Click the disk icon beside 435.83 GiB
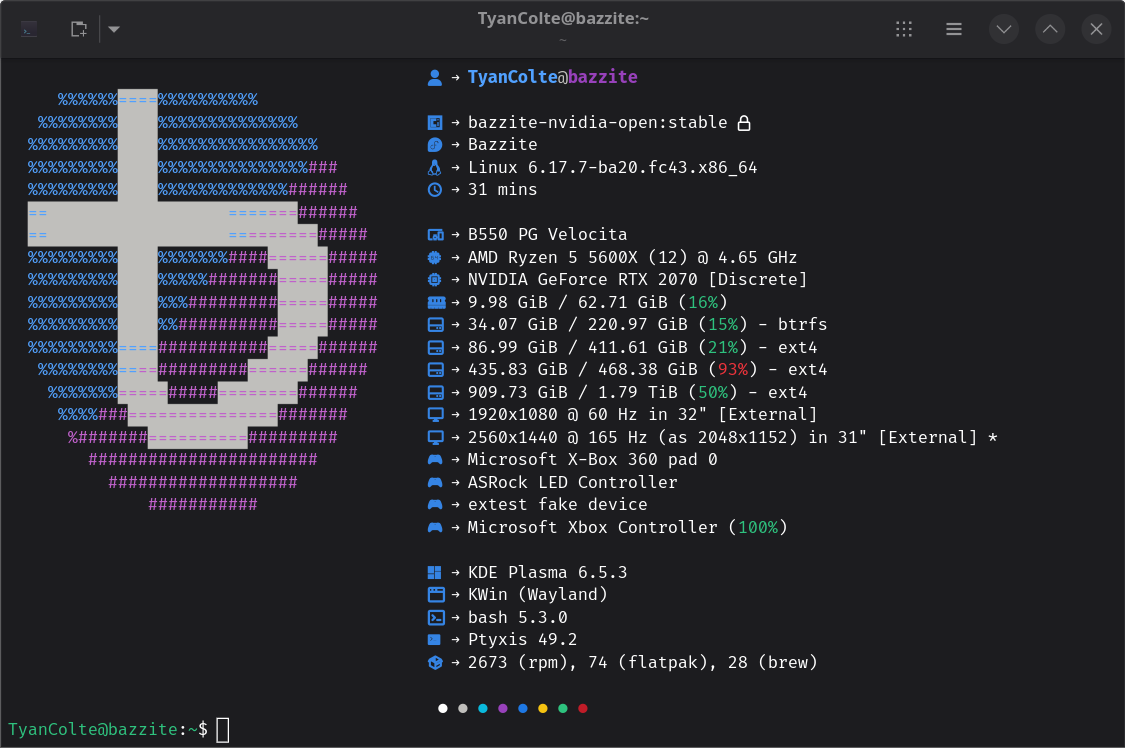The width and height of the screenshot is (1125, 748). point(436,370)
